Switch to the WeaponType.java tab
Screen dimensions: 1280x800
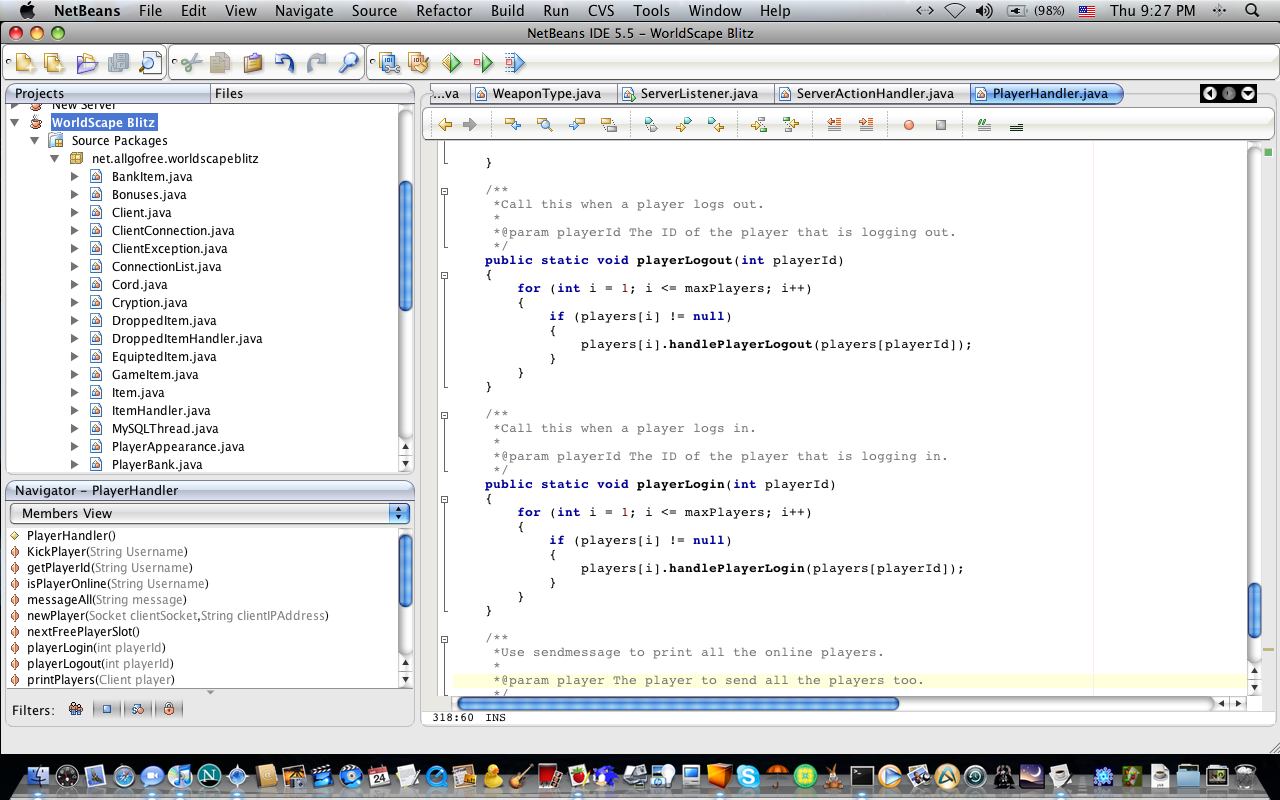click(x=546, y=93)
